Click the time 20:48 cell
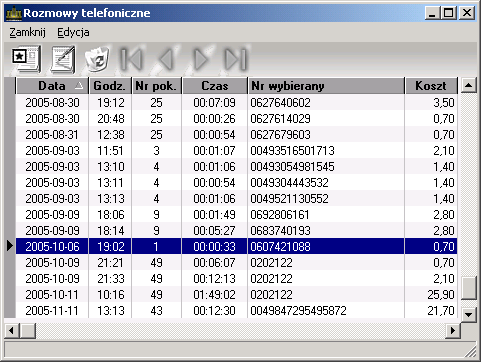 pos(110,118)
